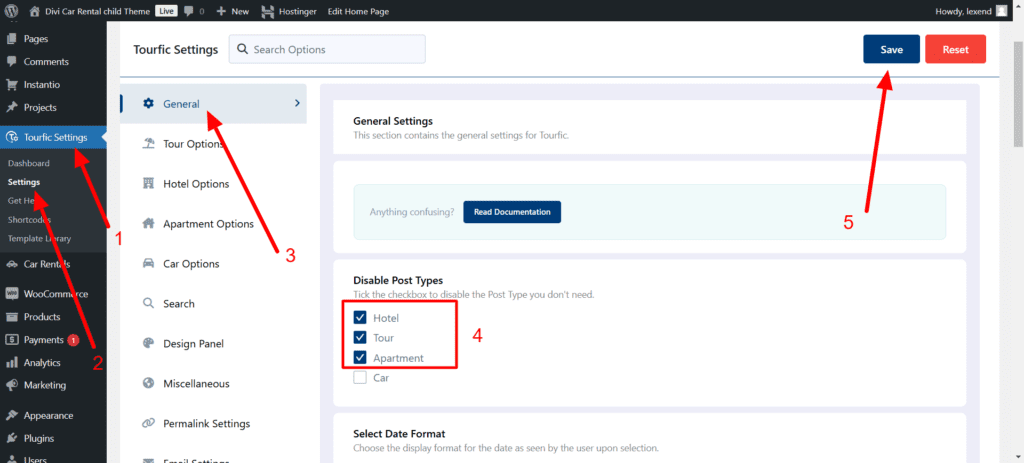Click the plus icon beside New
Viewport: 1024px width, 463px height.
pos(221,11)
